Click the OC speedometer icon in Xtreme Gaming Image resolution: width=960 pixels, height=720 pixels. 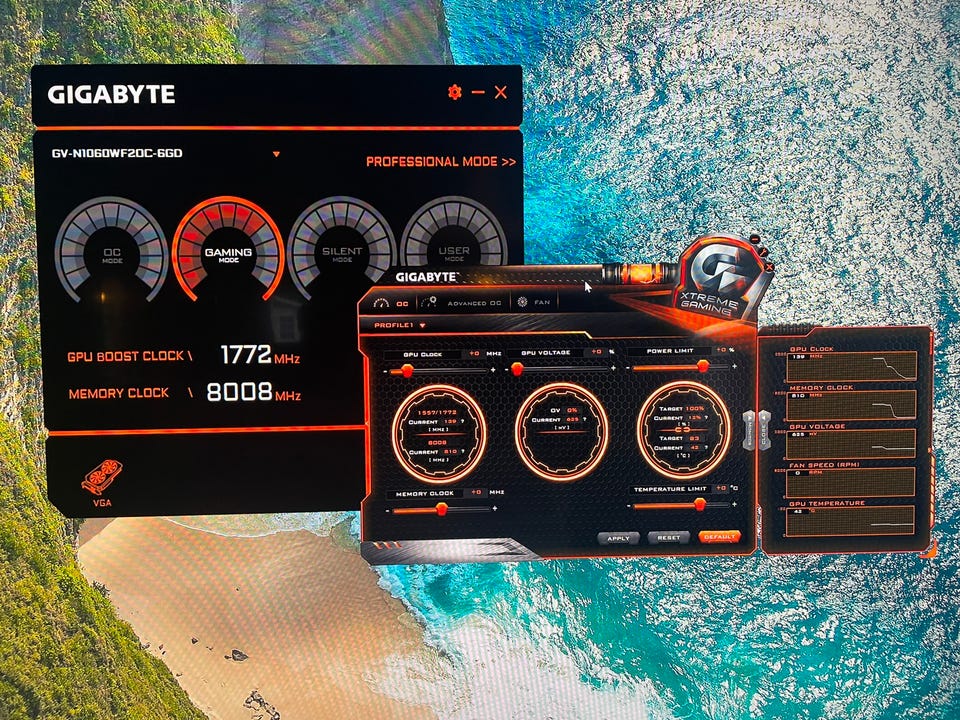pyautogui.click(x=382, y=303)
